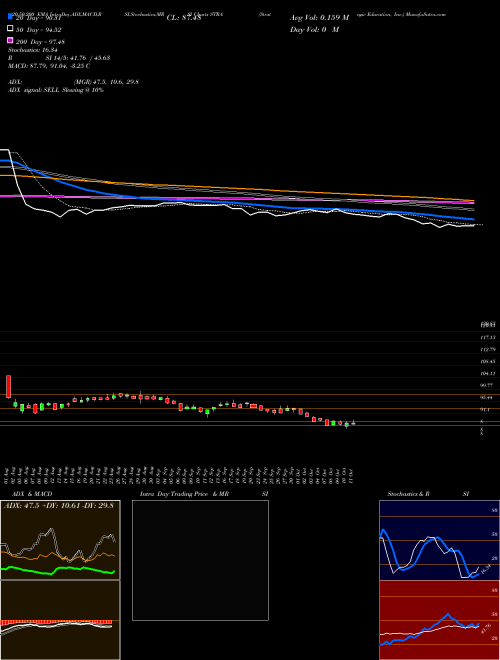Click the tall red first candlestick
Image resolution: width=500 pixels, height=660 pixels.
tap(8, 386)
